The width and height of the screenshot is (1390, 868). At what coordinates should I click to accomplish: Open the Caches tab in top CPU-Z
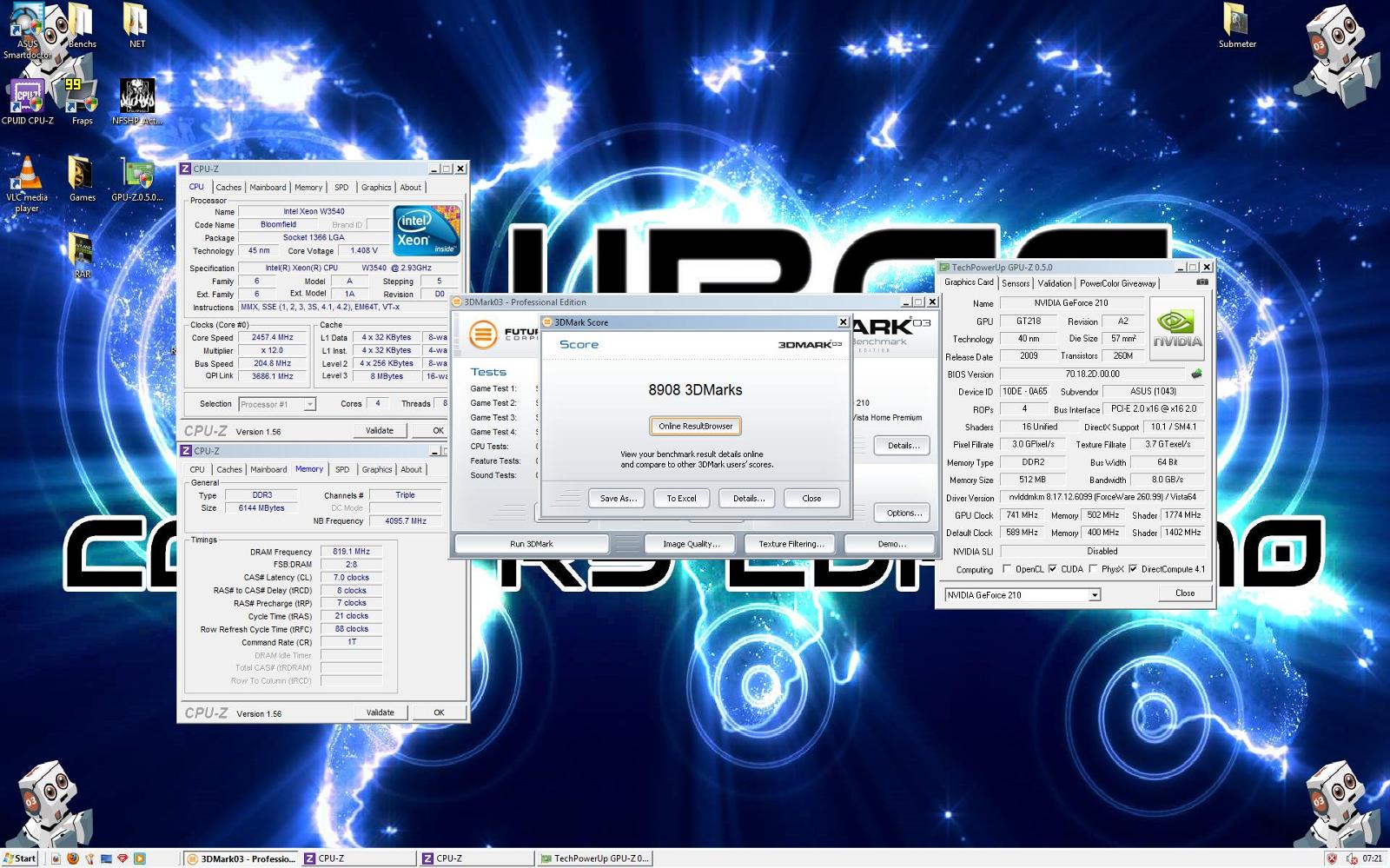click(228, 188)
